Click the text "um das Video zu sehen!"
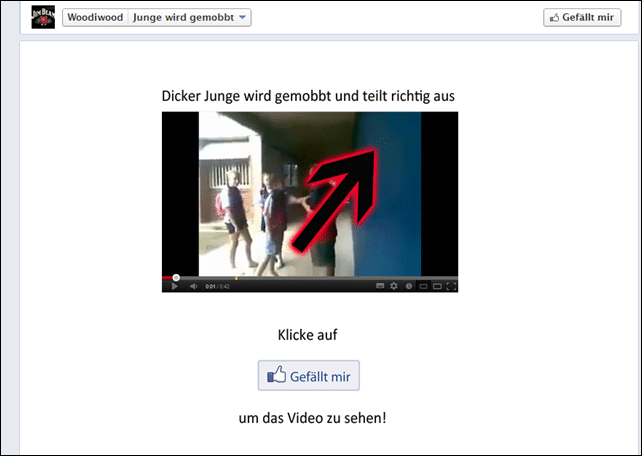642x456 pixels. click(312, 418)
